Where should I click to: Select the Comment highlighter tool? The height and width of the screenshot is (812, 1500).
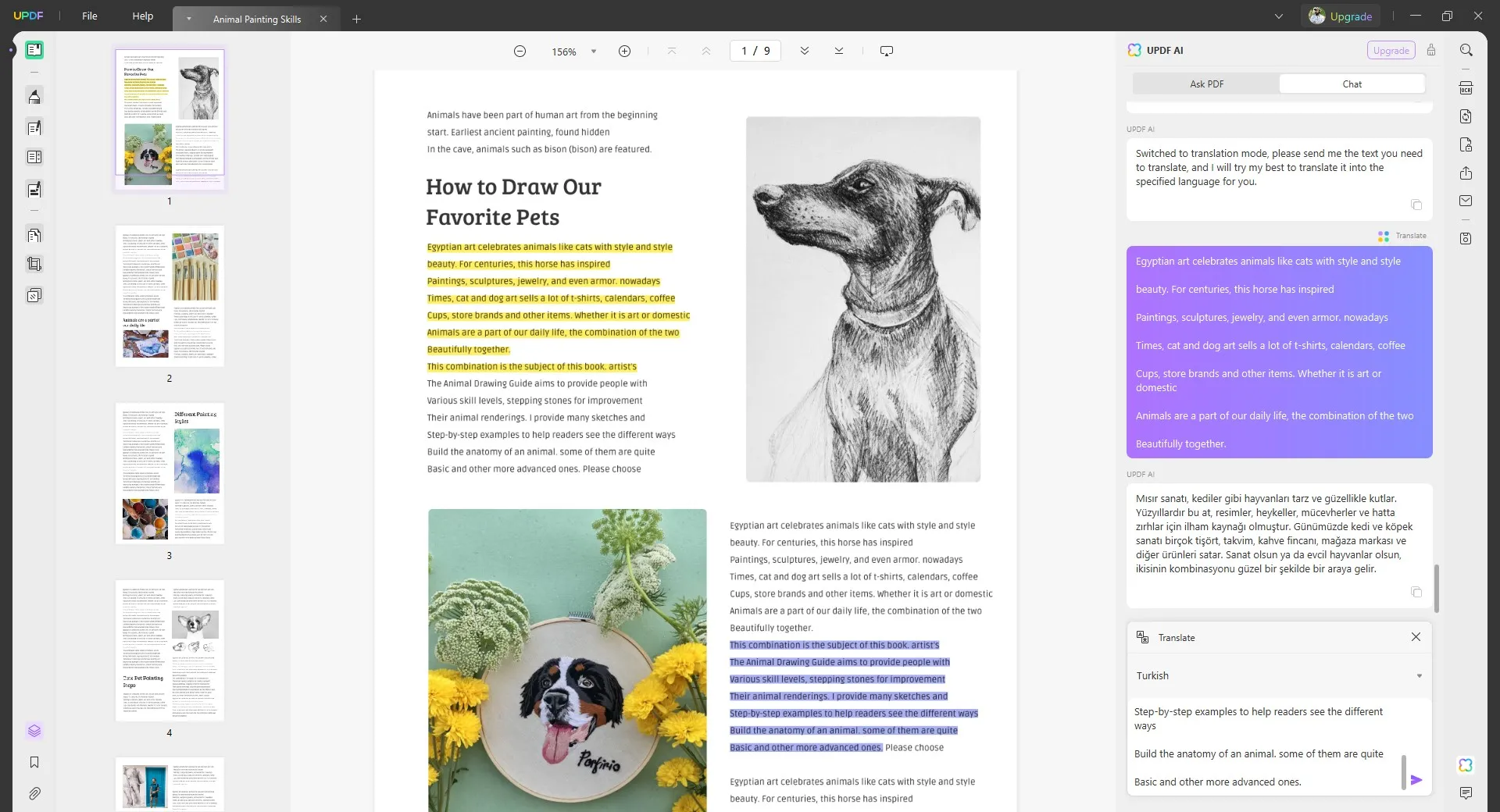(34, 97)
